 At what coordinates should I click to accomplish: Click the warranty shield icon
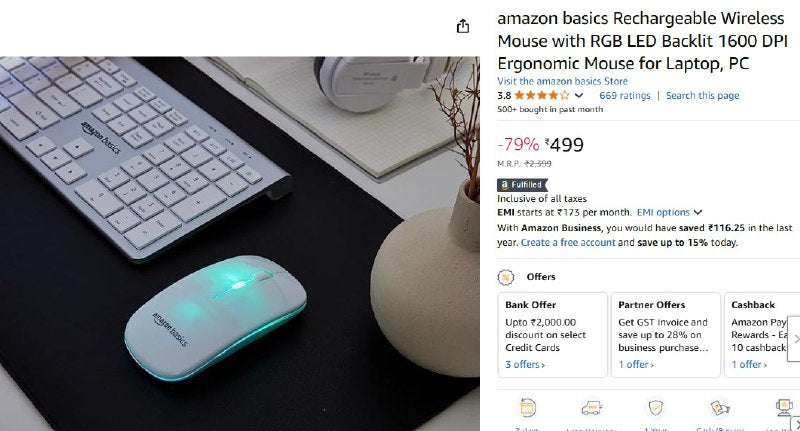pos(656,408)
